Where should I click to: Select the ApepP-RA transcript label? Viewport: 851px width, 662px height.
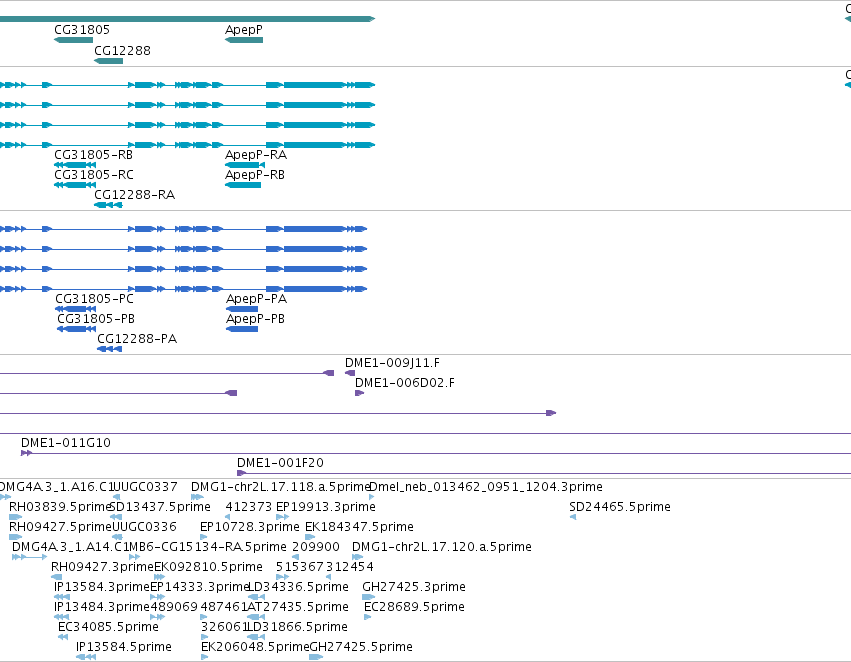(256, 155)
